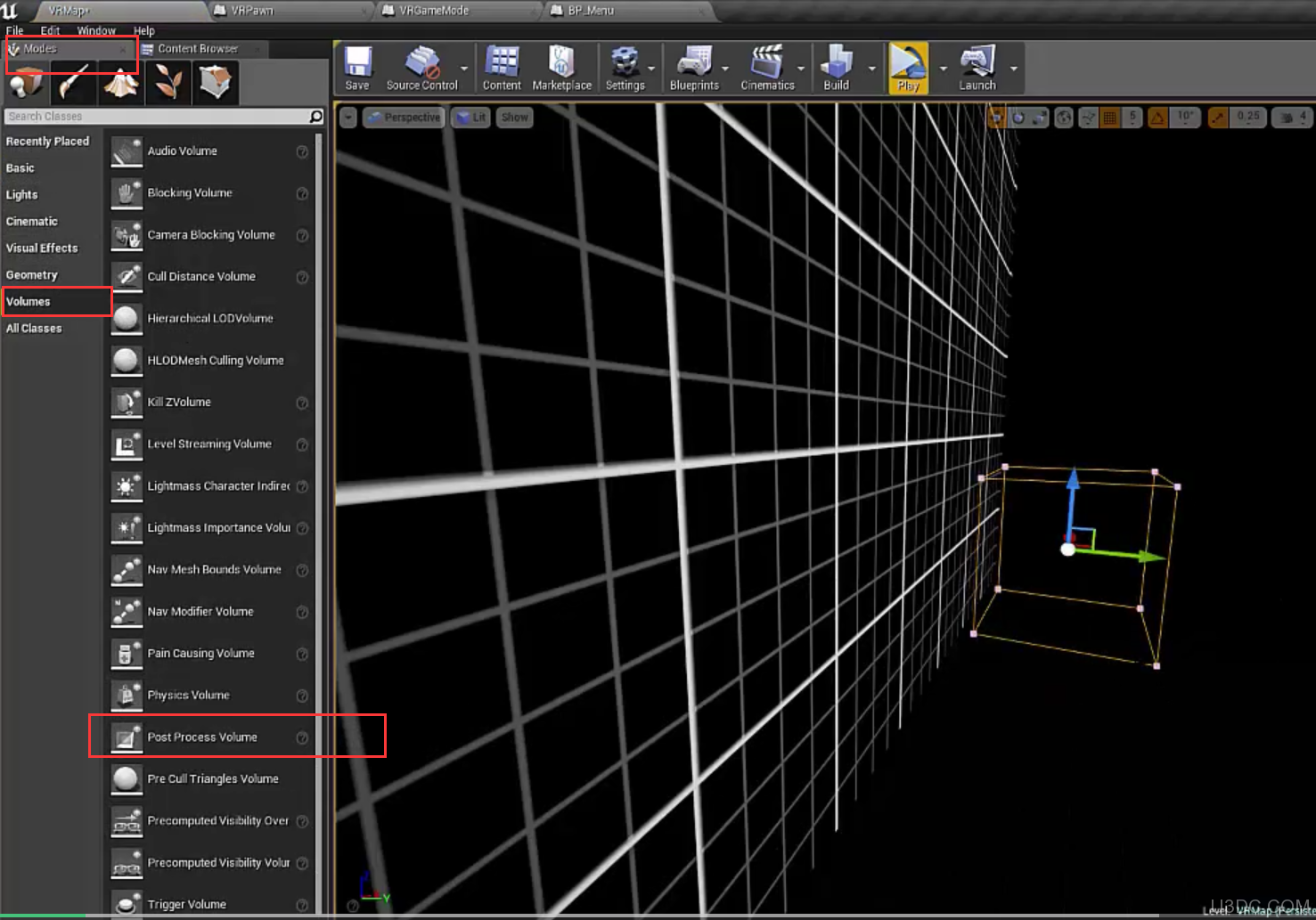Select the Trigger Volume class icon
The width and height of the screenshot is (1316, 920).
coord(127,904)
